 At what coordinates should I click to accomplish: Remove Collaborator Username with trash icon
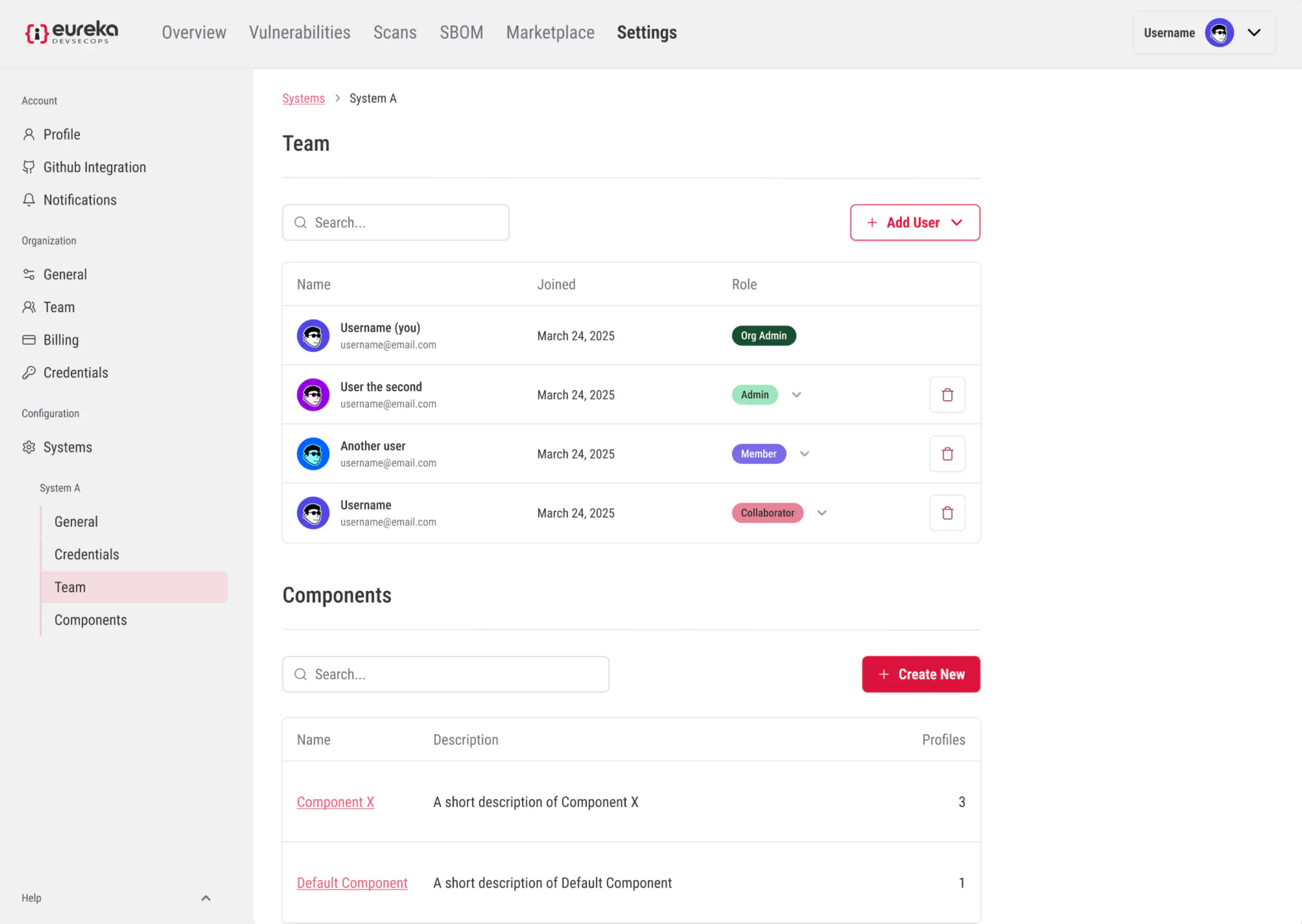click(x=947, y=513)
